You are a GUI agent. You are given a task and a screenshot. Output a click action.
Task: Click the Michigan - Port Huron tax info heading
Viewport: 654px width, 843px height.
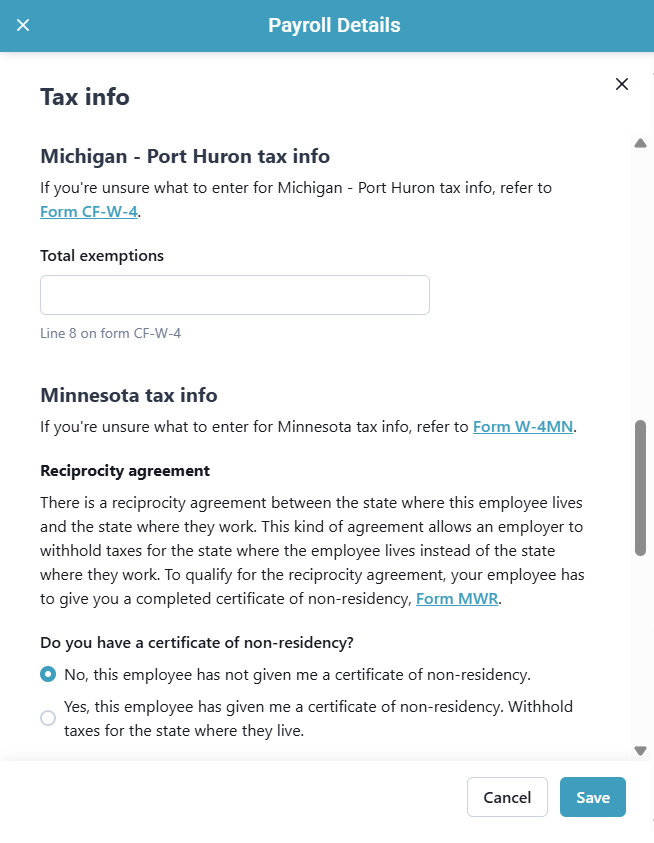click(x=185, y=157)
